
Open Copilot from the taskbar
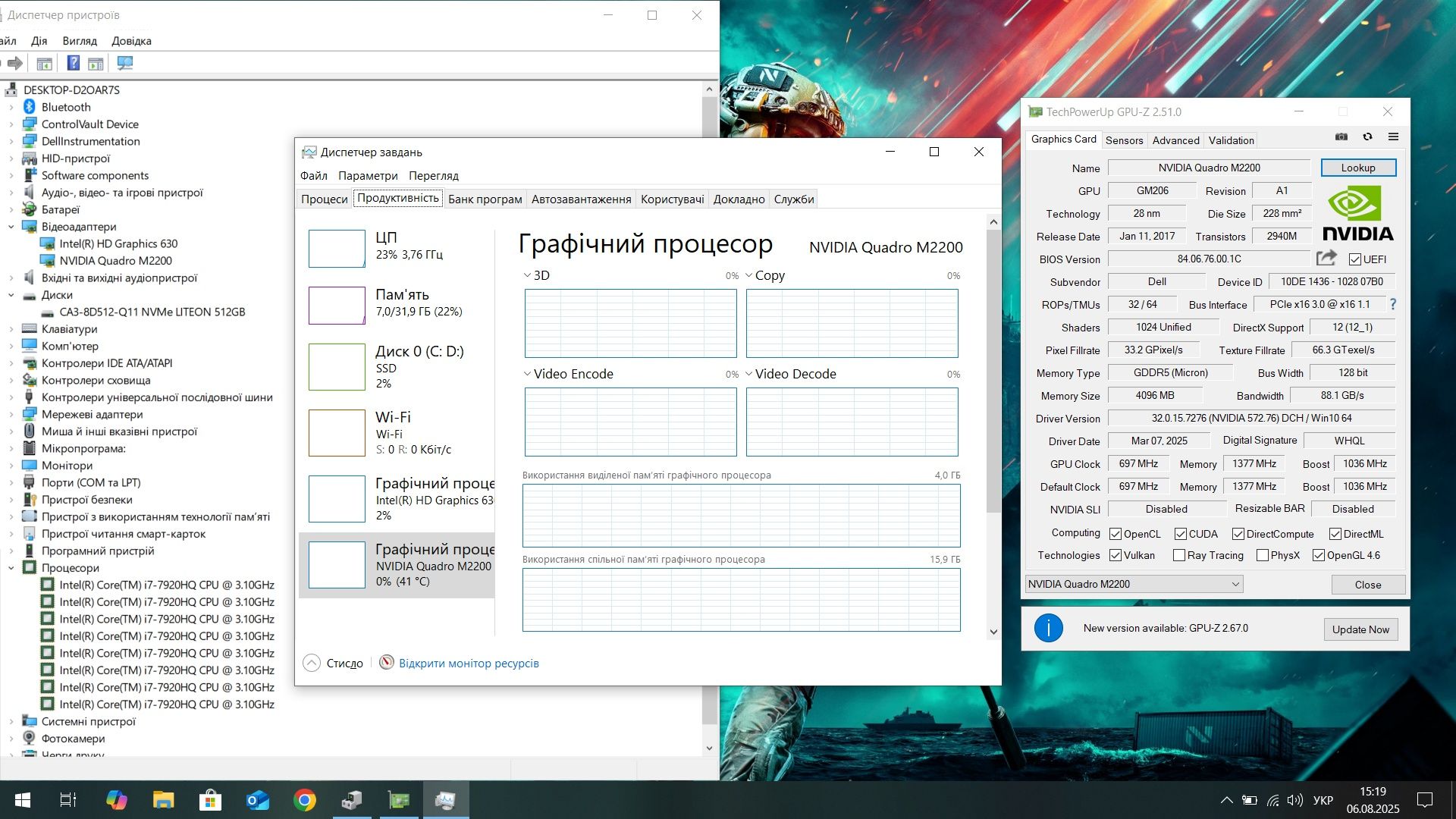tap(116, 800)
